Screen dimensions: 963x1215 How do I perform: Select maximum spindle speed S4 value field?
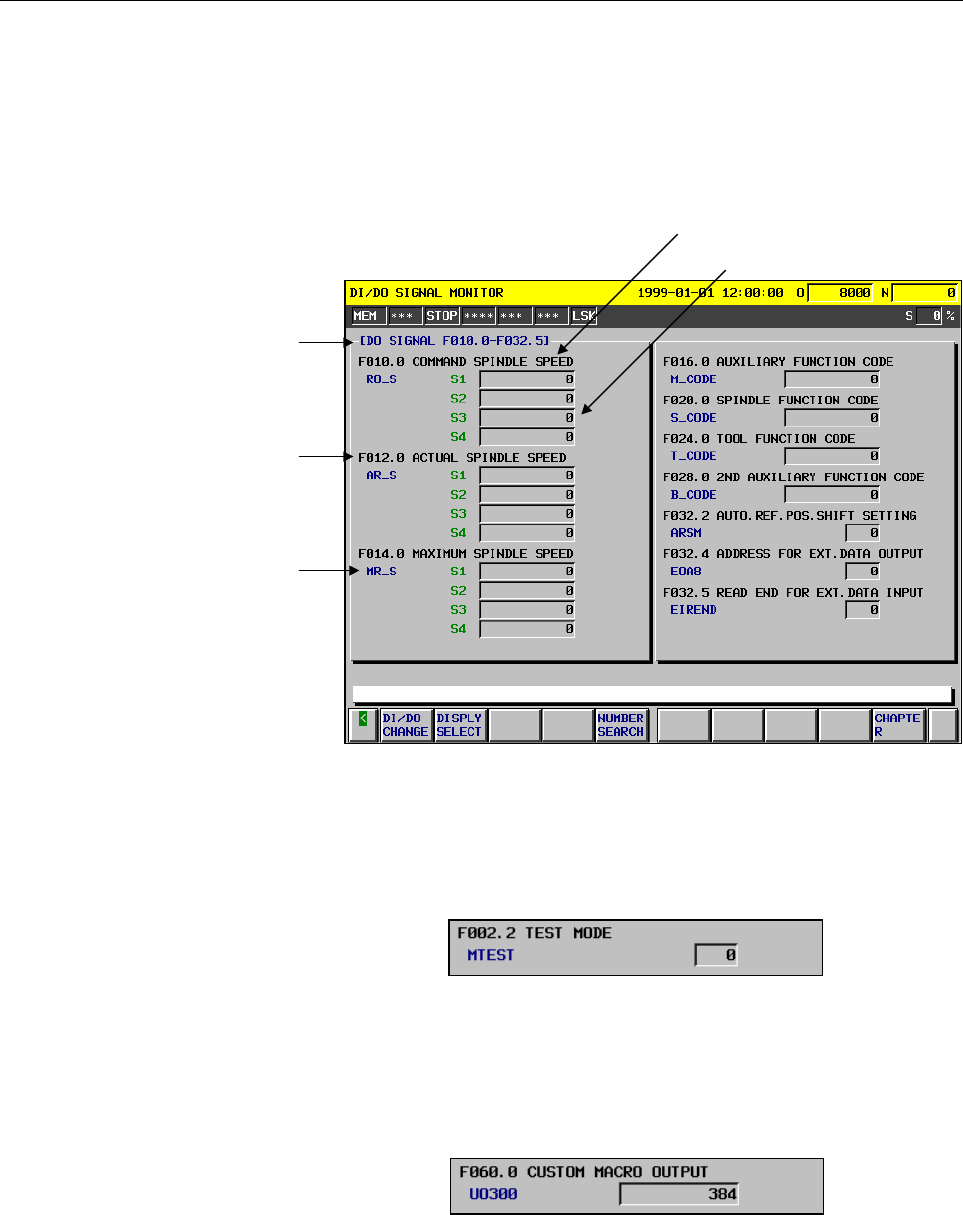527,629
